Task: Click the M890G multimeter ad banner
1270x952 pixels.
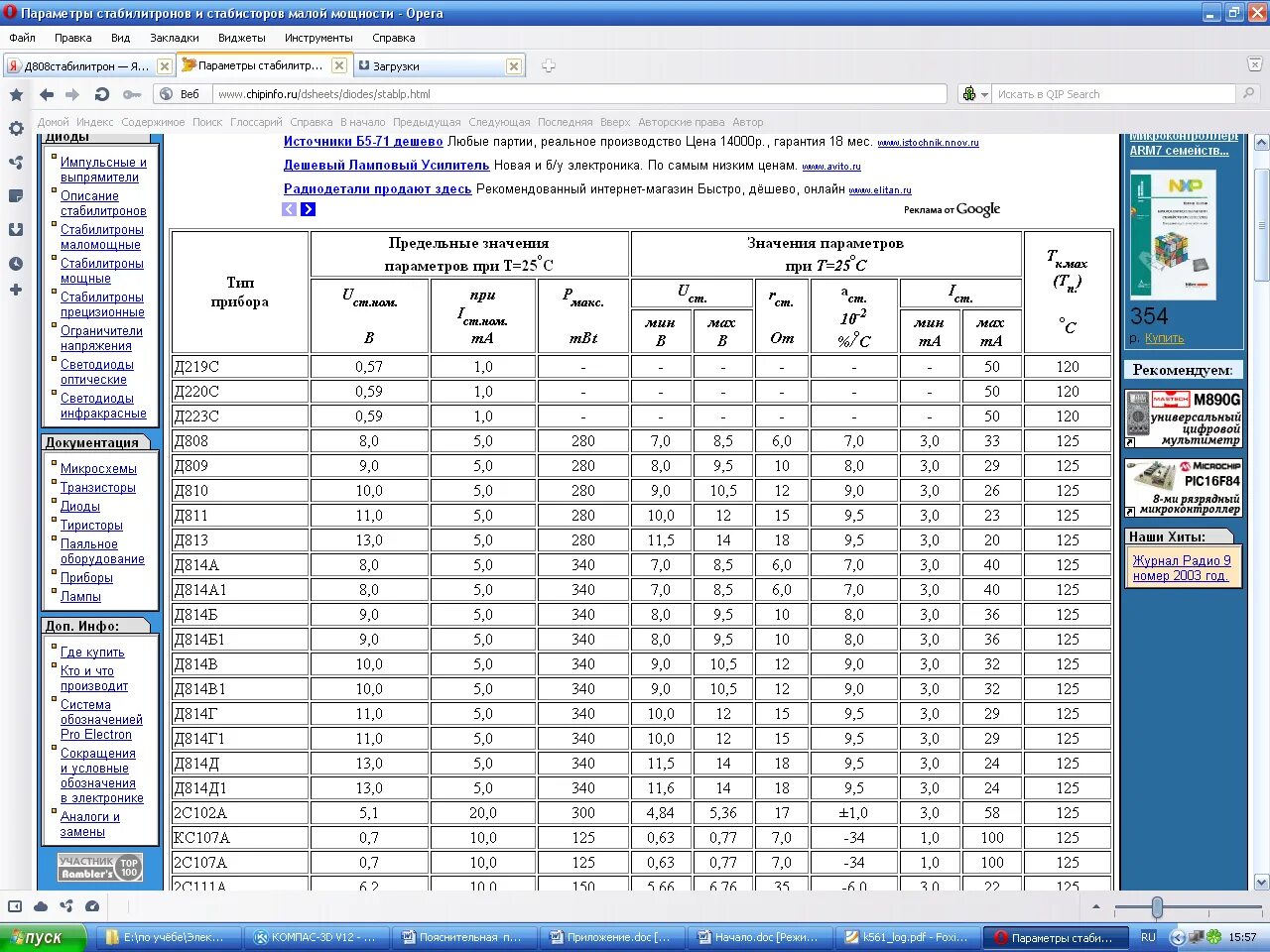Action: (x=1184, y=418)
